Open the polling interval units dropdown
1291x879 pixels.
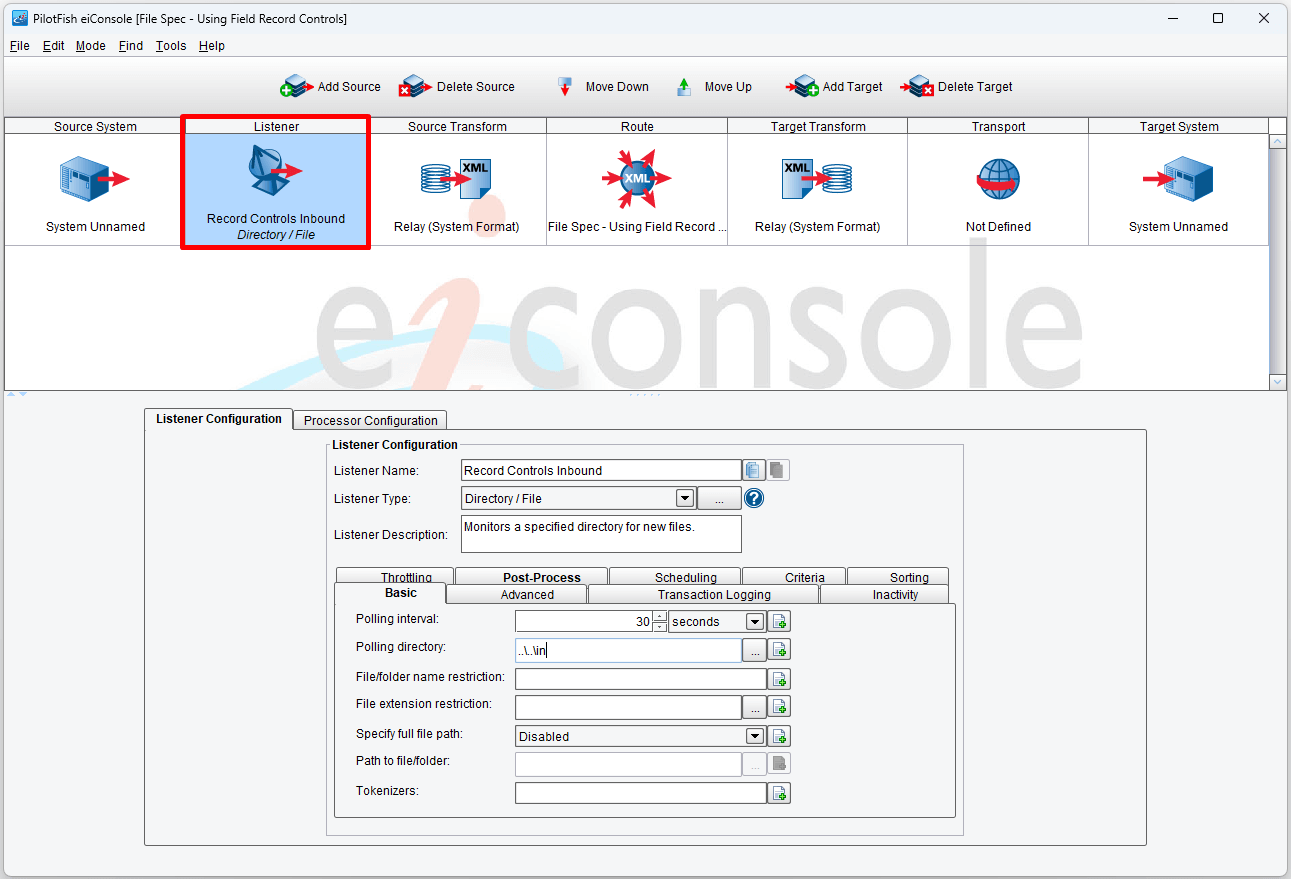pyautogui.click(x=755, y=621)
